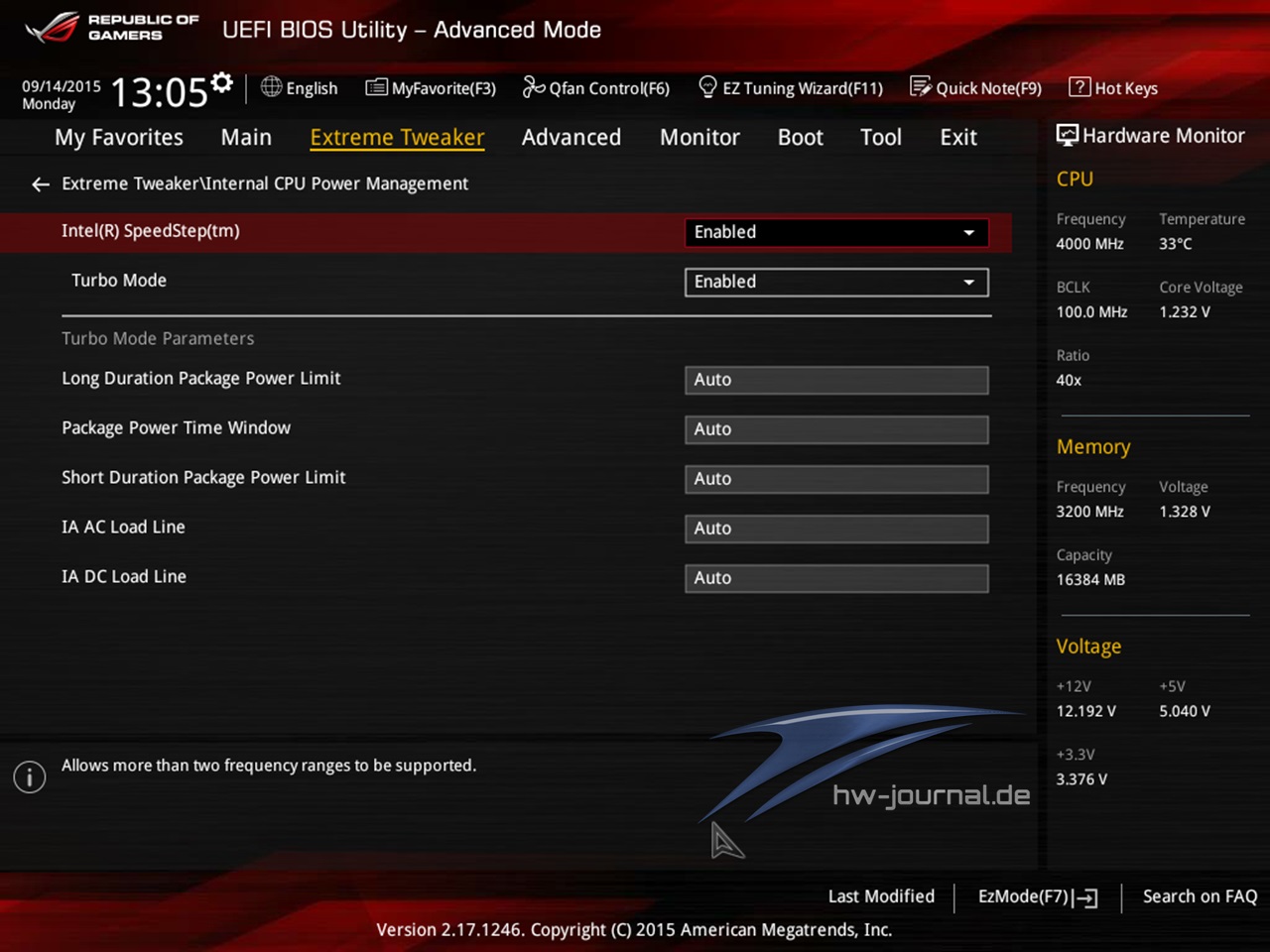Viewport: 1270px width, 952px height.
Task: Launch EZ Tuning Wizard(F11)
Action: [x=791, y=88]
